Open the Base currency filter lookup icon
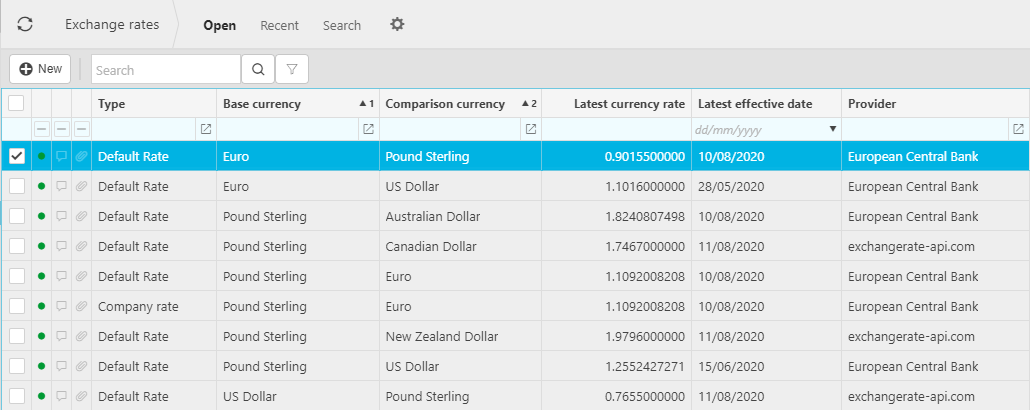 [x=368, y=129]
